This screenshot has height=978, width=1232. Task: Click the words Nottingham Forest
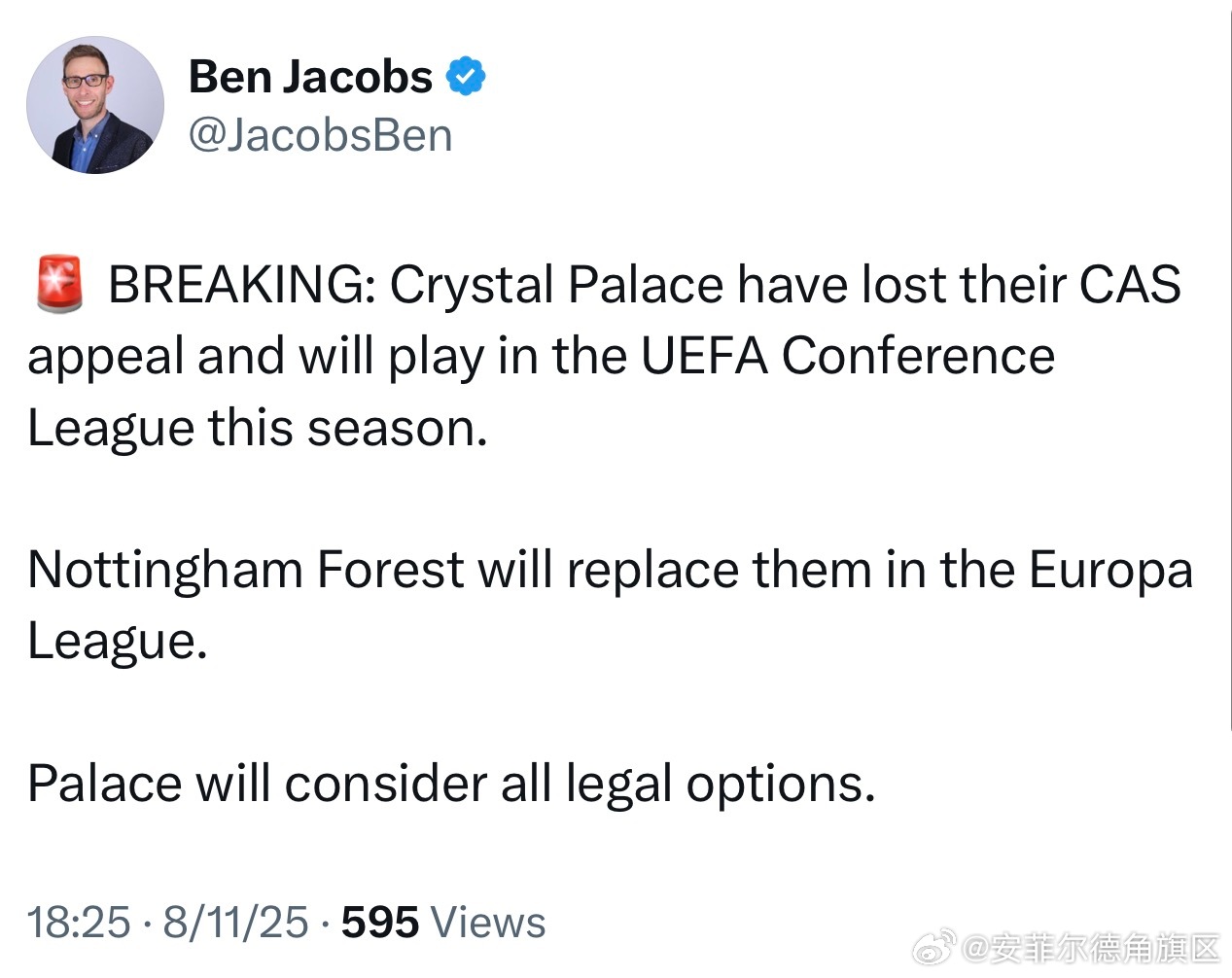(x=246, y=571)
